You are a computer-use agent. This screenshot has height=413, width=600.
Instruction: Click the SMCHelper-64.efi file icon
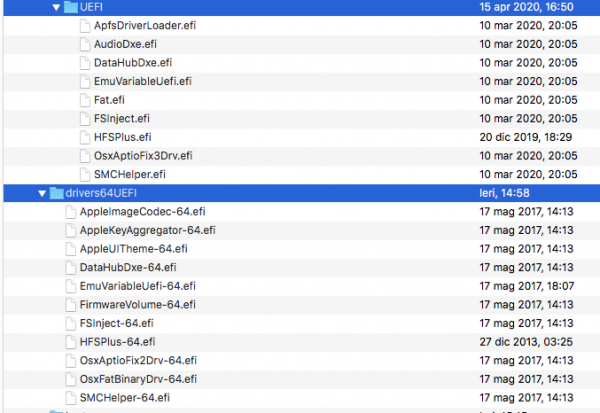click(x=70, y=398)
